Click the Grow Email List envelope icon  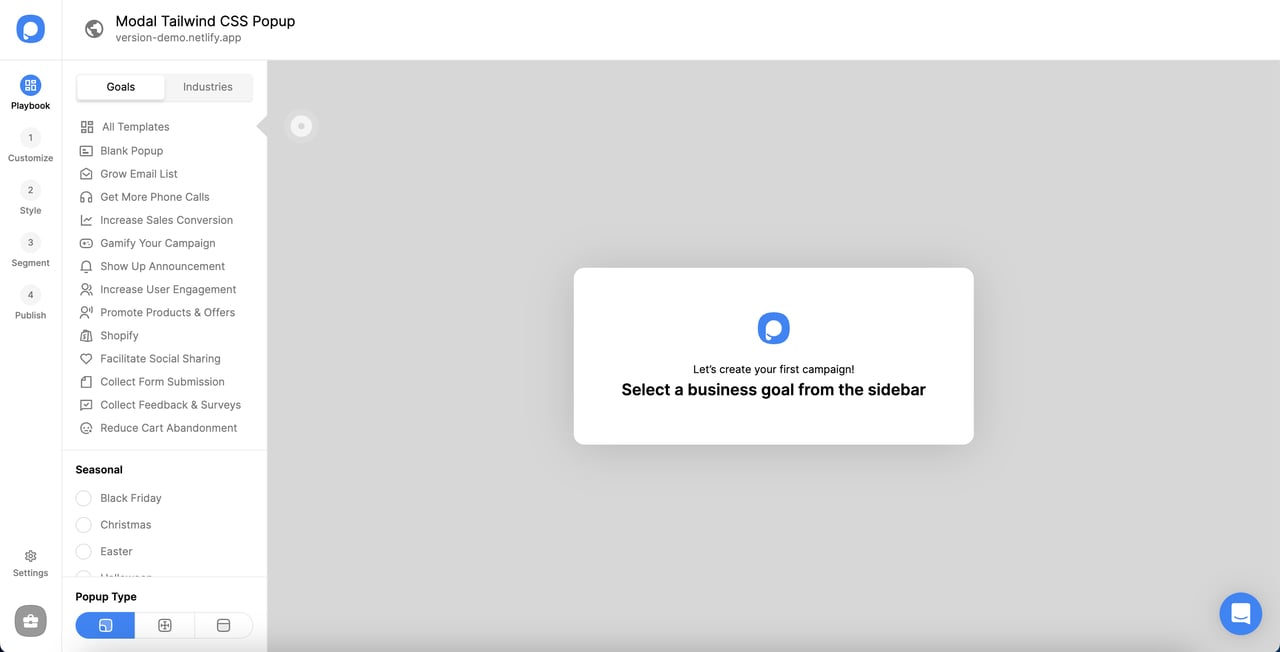(x=86, y=174)
